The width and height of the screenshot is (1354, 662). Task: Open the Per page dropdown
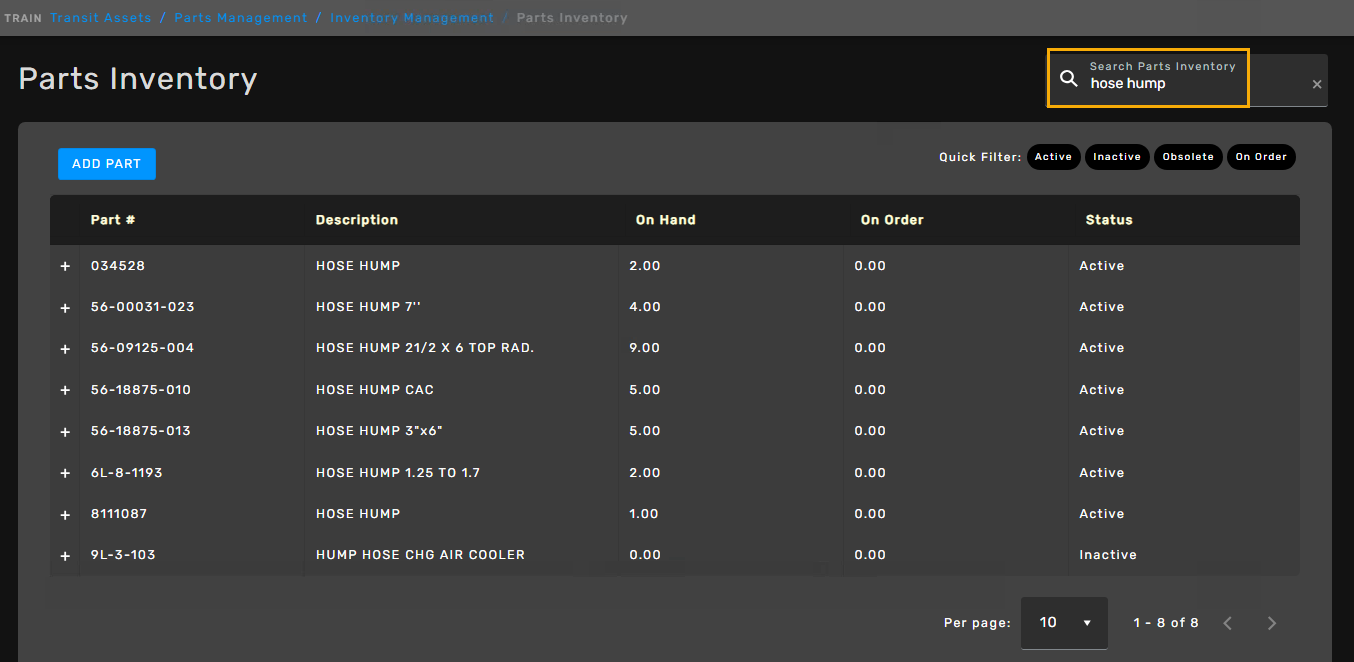[1064, 623]
